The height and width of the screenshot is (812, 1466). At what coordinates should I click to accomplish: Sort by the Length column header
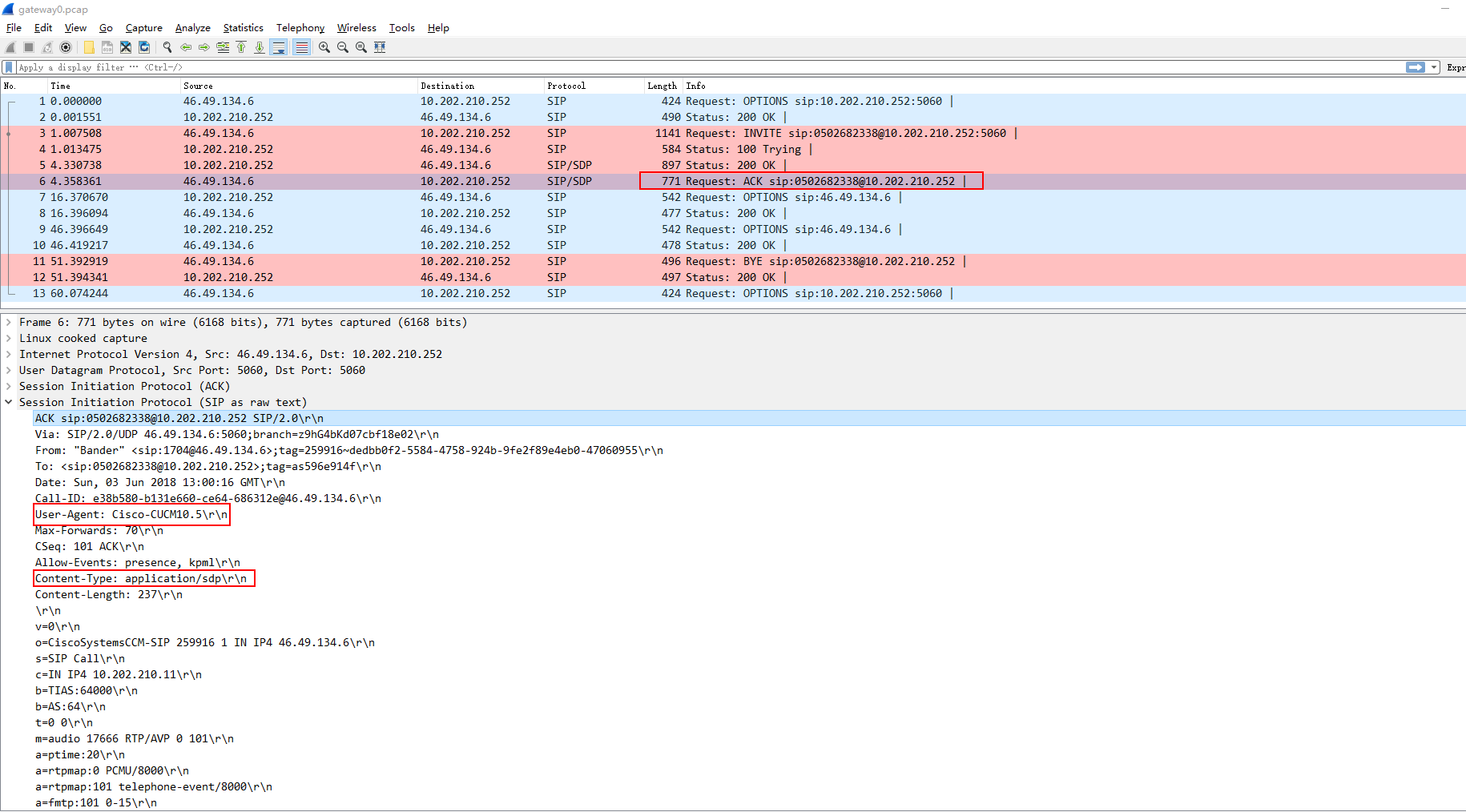(663, 86)
